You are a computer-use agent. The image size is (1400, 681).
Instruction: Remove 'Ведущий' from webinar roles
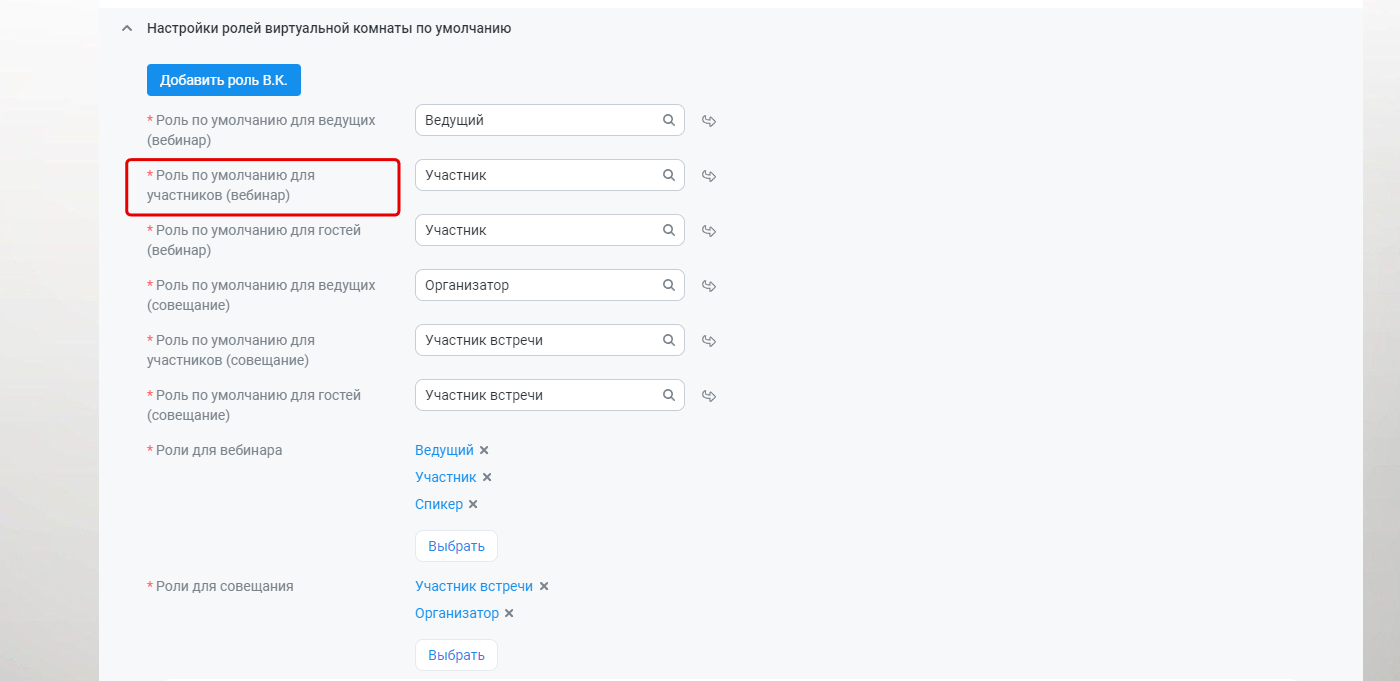(484, 451)
